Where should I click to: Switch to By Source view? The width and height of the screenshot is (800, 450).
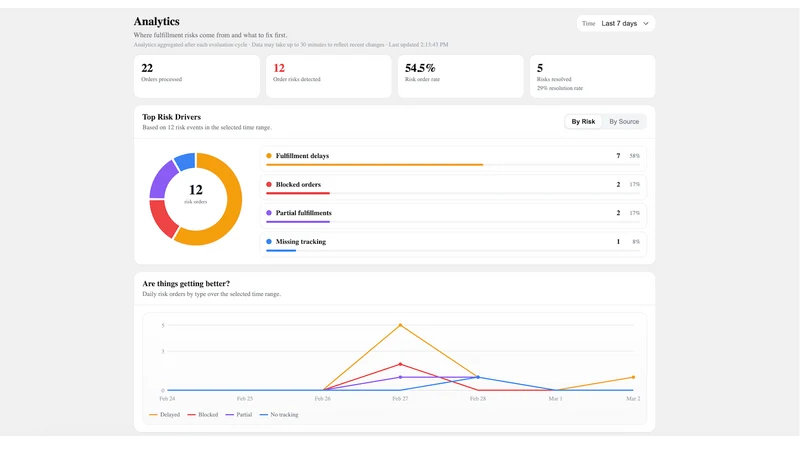(623, 121)
